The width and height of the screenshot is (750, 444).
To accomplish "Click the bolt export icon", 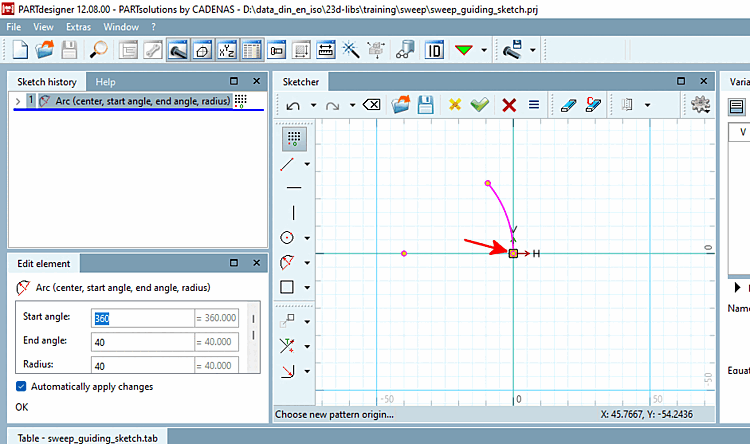I will click(x=512, y=50).
